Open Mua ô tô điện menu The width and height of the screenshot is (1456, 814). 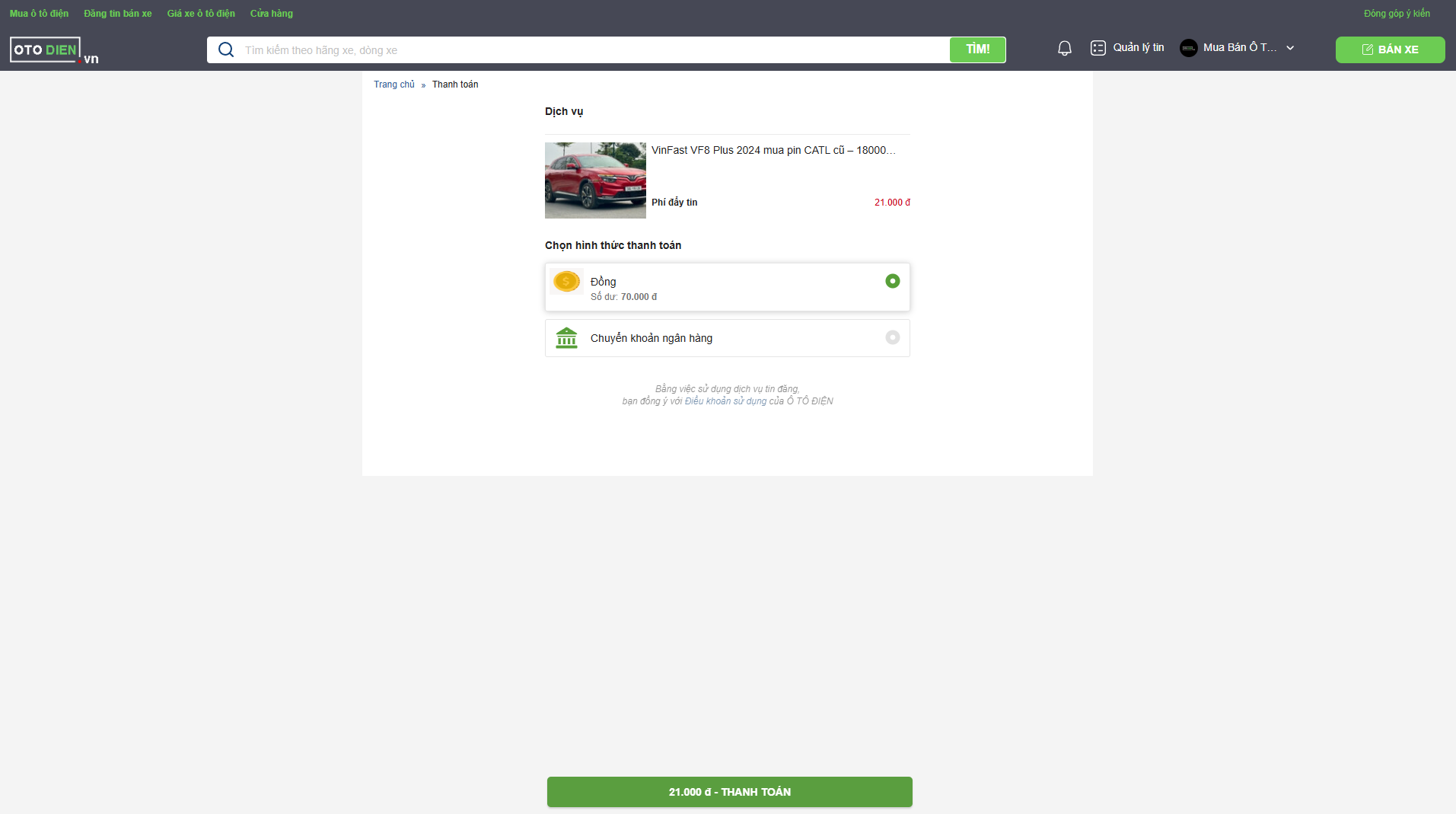click(39, 14)
